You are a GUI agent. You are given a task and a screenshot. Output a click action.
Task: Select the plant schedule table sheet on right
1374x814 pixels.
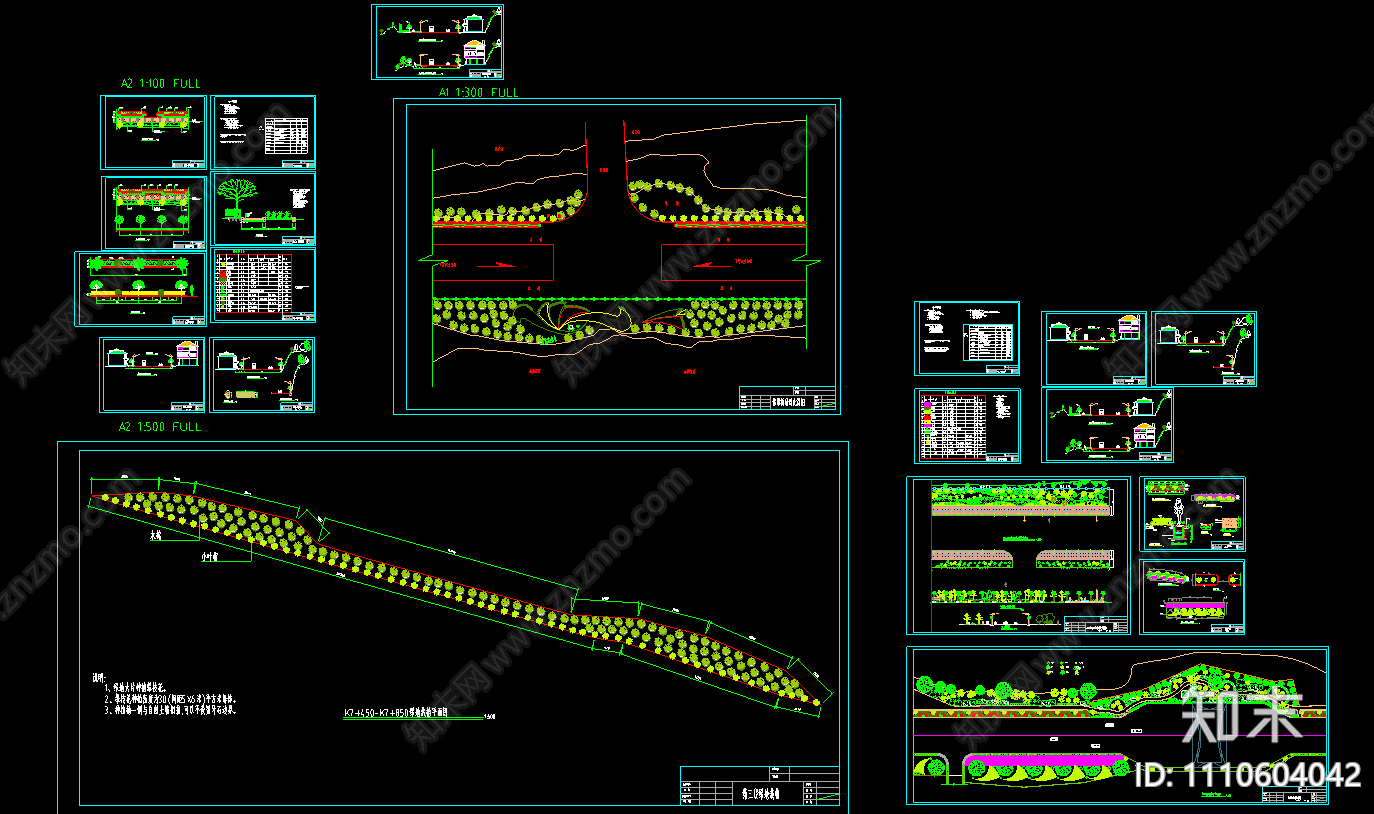[968, 426]
